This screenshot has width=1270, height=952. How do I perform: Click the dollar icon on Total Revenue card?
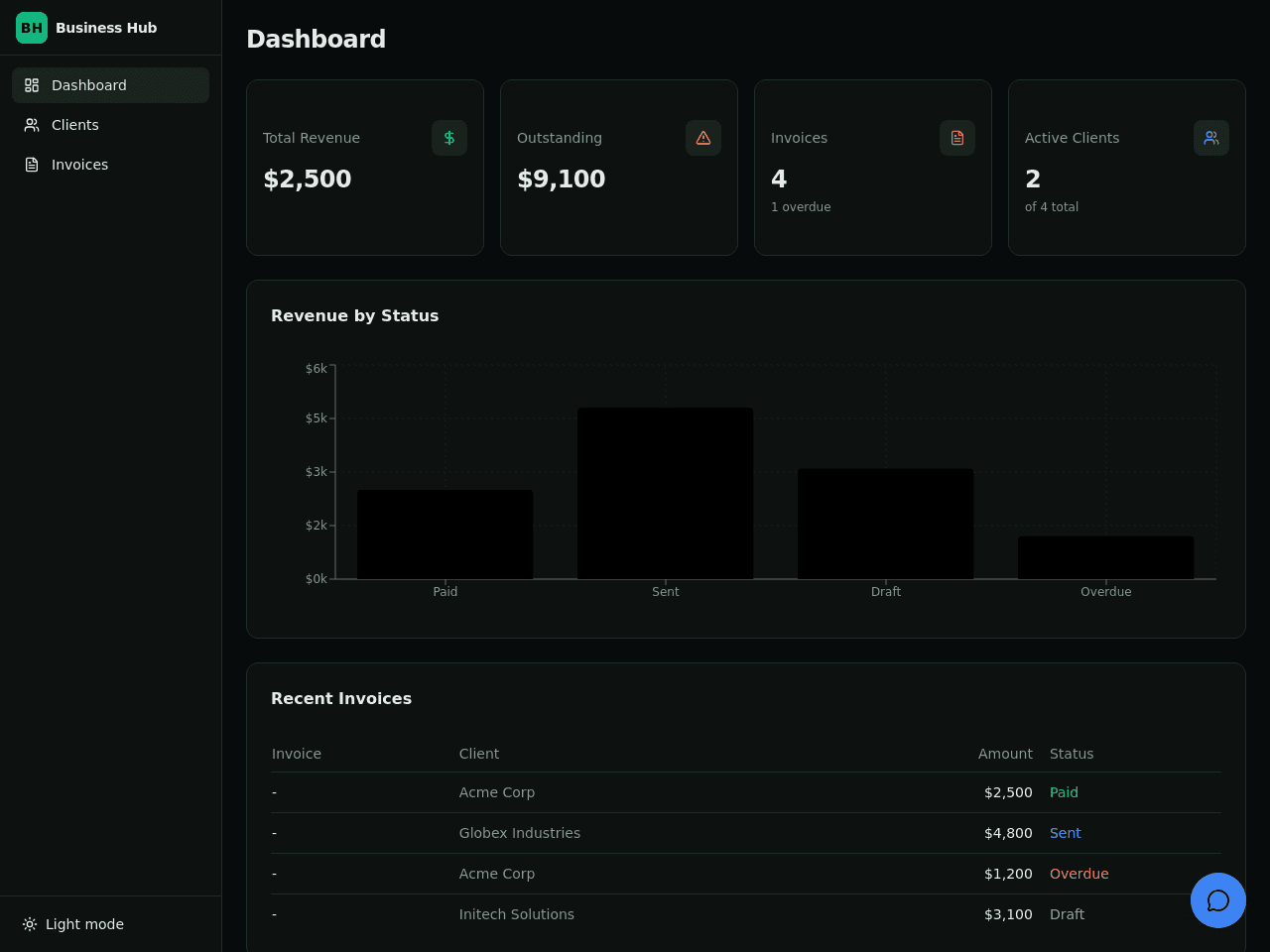coord(449,138)
